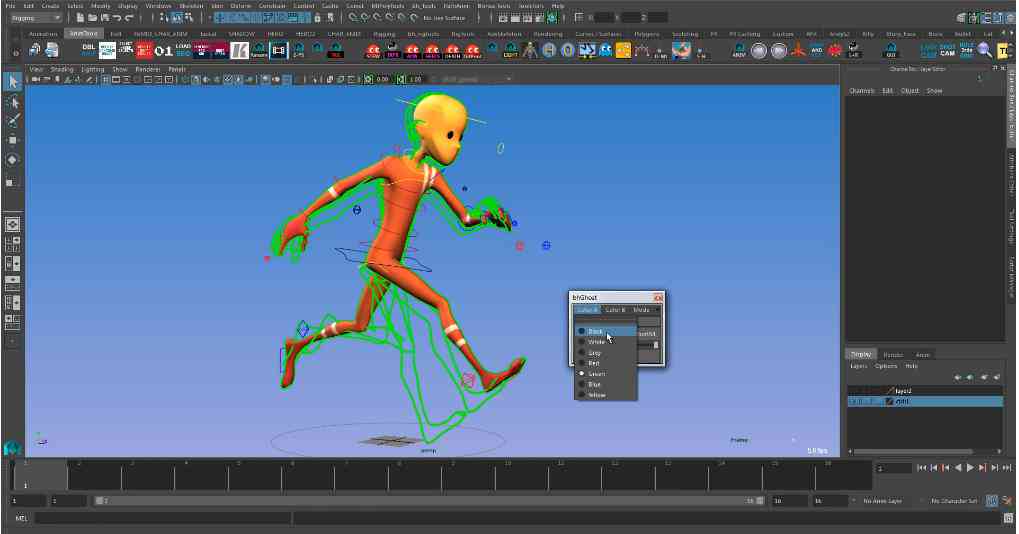
Task: Switch to the Anim layer tab
Action: coord(923,355)
